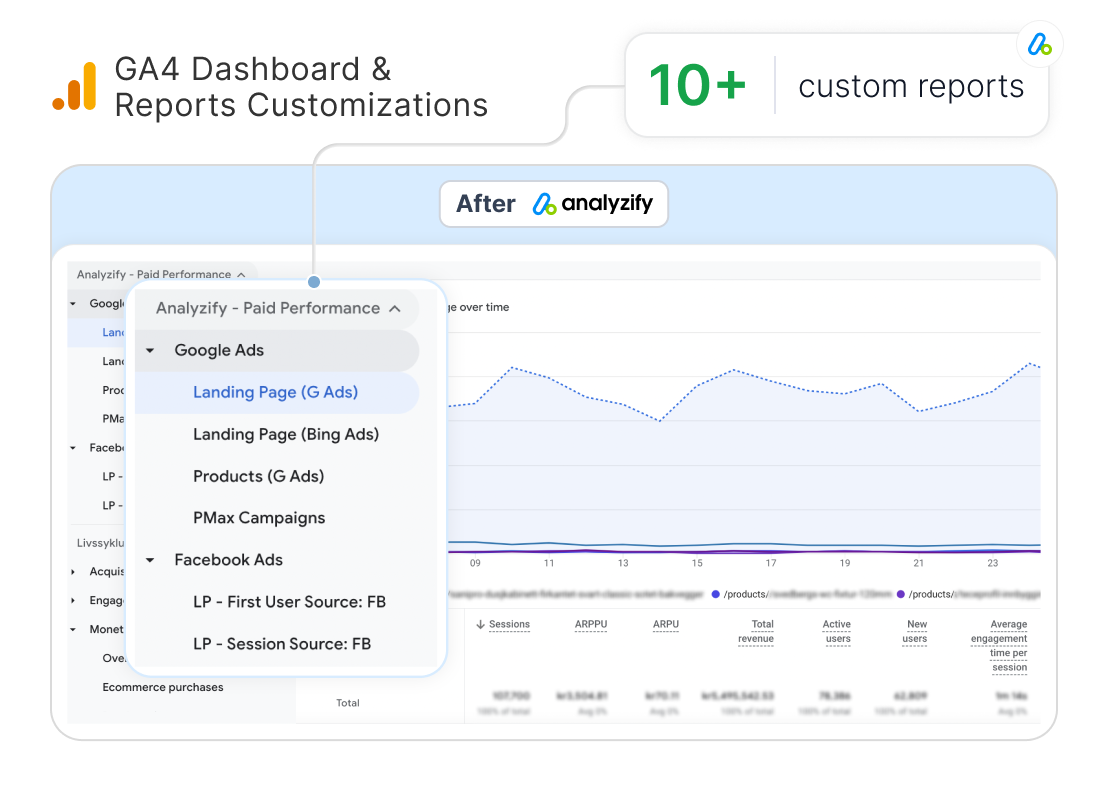1110x790 pixels.
Task: Collapse the Google Ads group arrow
Action: [x=150, y=350]
